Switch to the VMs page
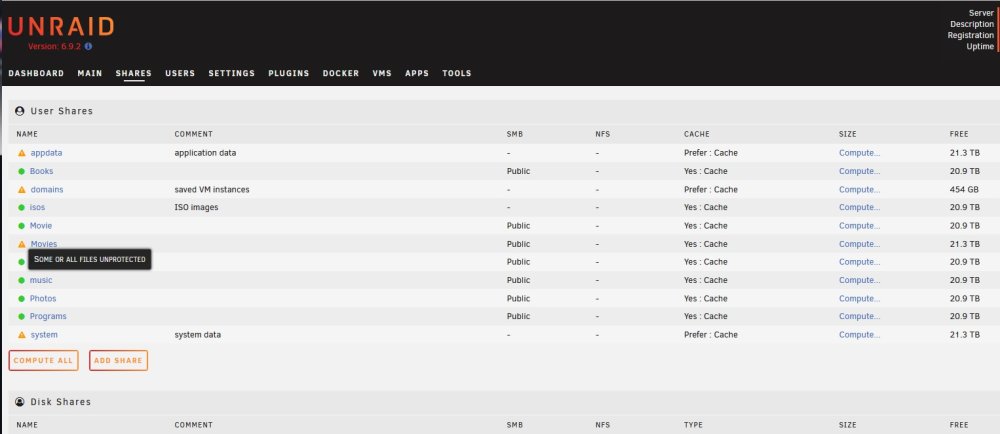The image size is (1000, 434). click(382, 73)
